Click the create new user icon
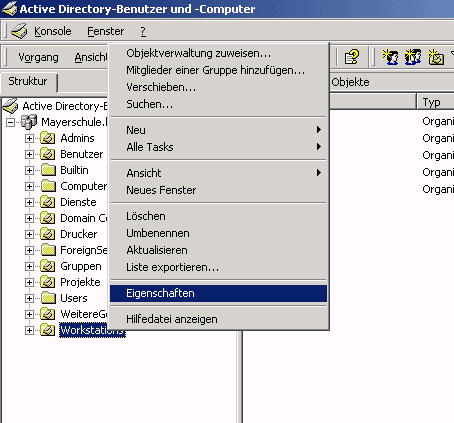The height and width of the screenshot is (423, 454). [x=390, y=57]
